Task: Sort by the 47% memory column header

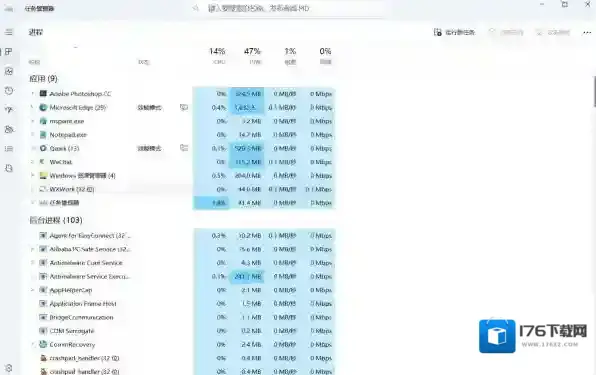Action: pos(252,55)
